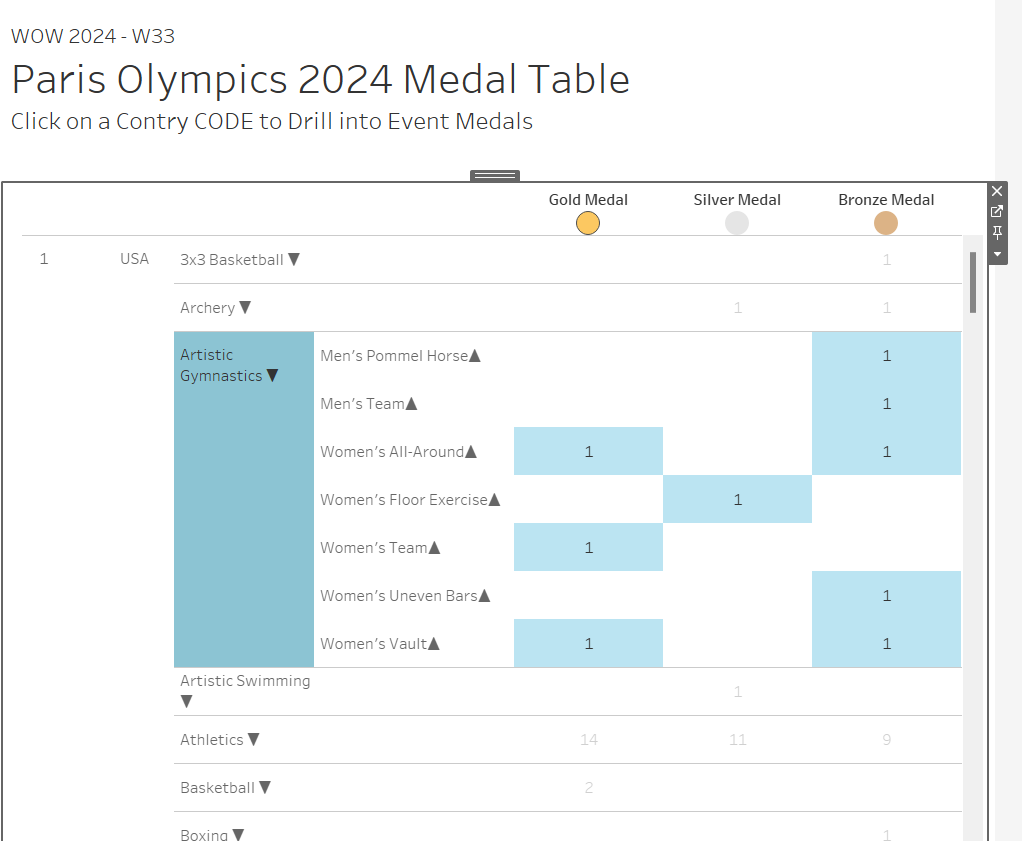This screenshot has width=1022, height=841.
Task: Select Women's Uneven Bars bronze cell
Action: pyautogui.click(x=885, y=595)
